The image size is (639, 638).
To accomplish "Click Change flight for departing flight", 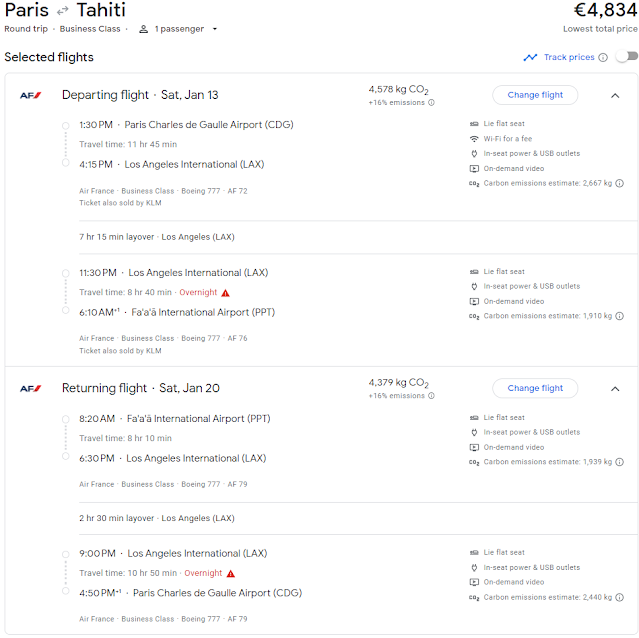I will click(535, 95).
